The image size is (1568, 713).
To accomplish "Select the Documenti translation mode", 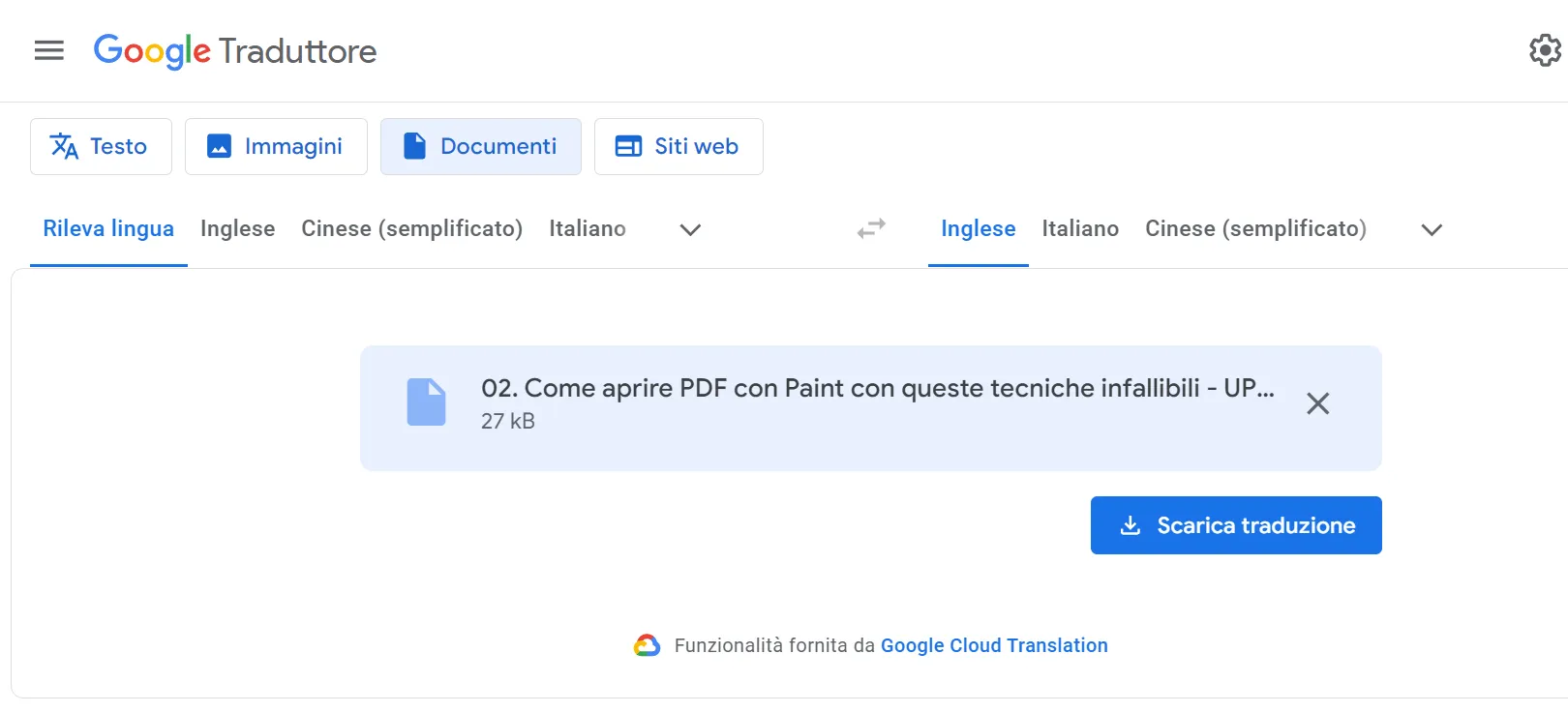I will tap(481, 146).
